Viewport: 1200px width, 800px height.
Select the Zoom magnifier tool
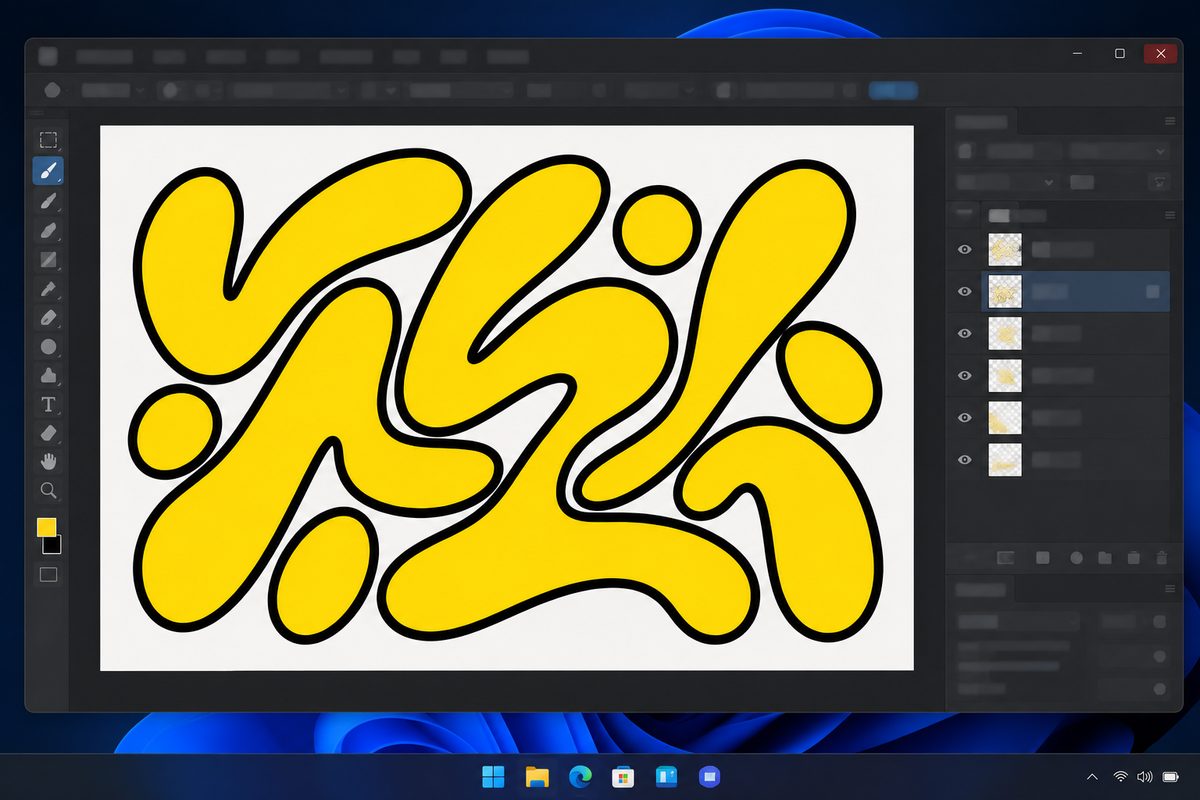(x=48, y=490)
